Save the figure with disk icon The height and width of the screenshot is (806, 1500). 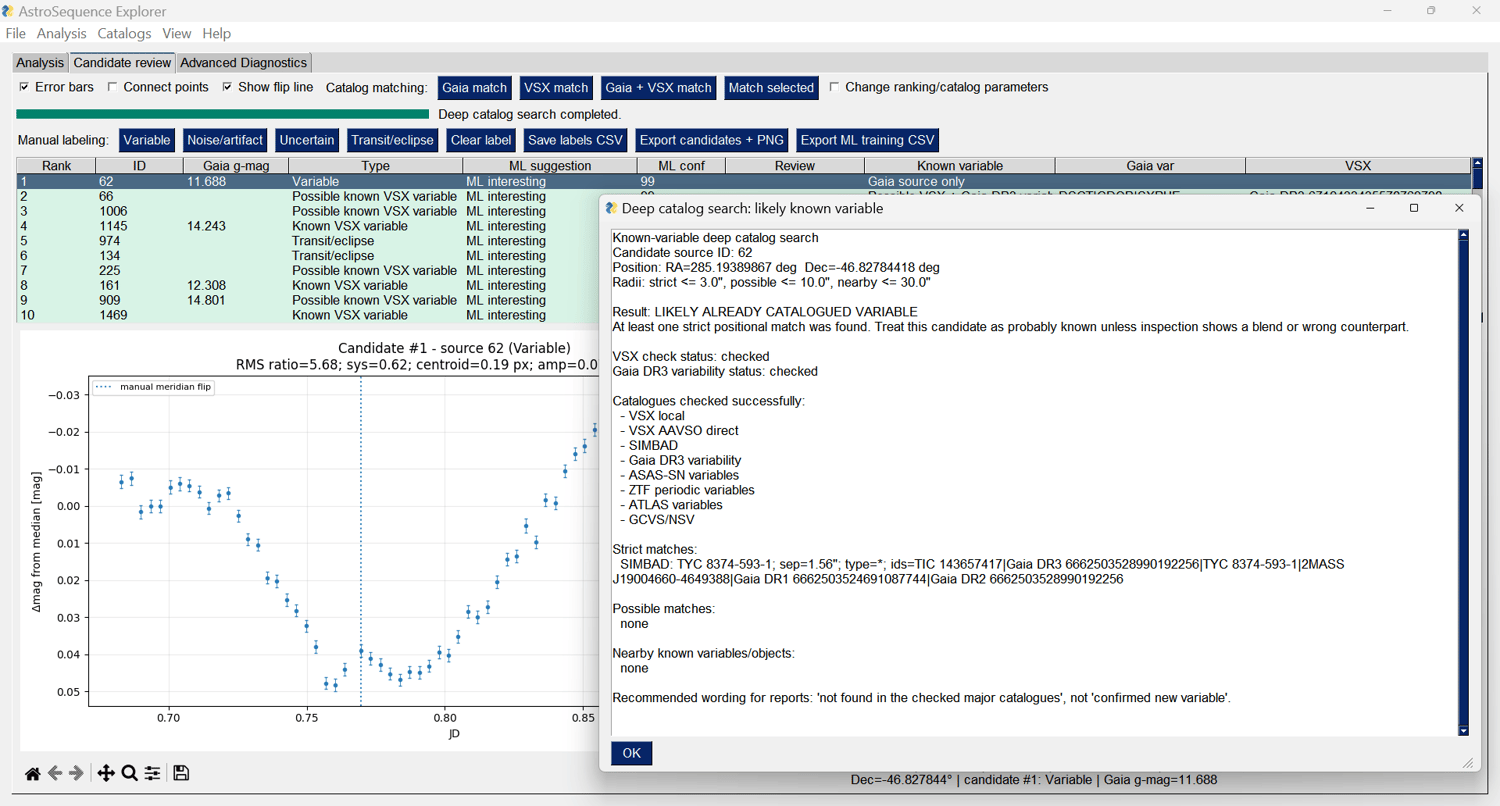click(x=181, y=773)
